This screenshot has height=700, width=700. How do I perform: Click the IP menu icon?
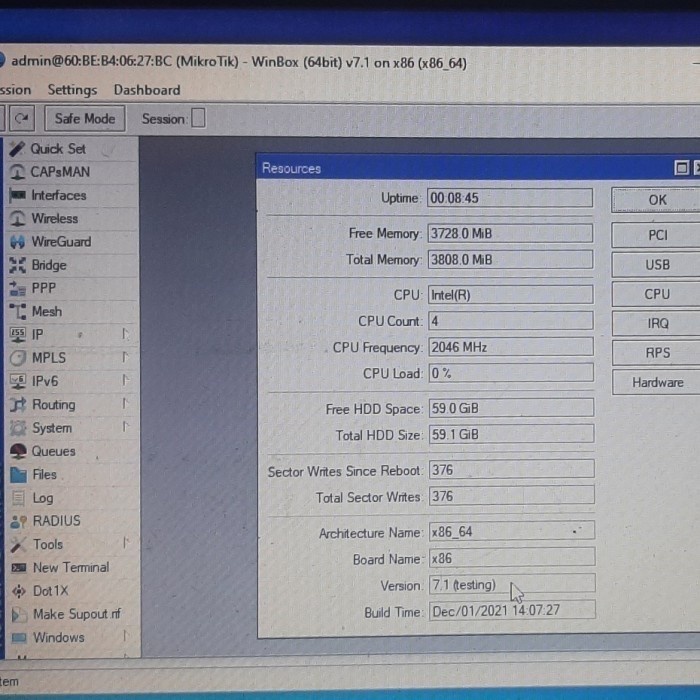(18, 335)
